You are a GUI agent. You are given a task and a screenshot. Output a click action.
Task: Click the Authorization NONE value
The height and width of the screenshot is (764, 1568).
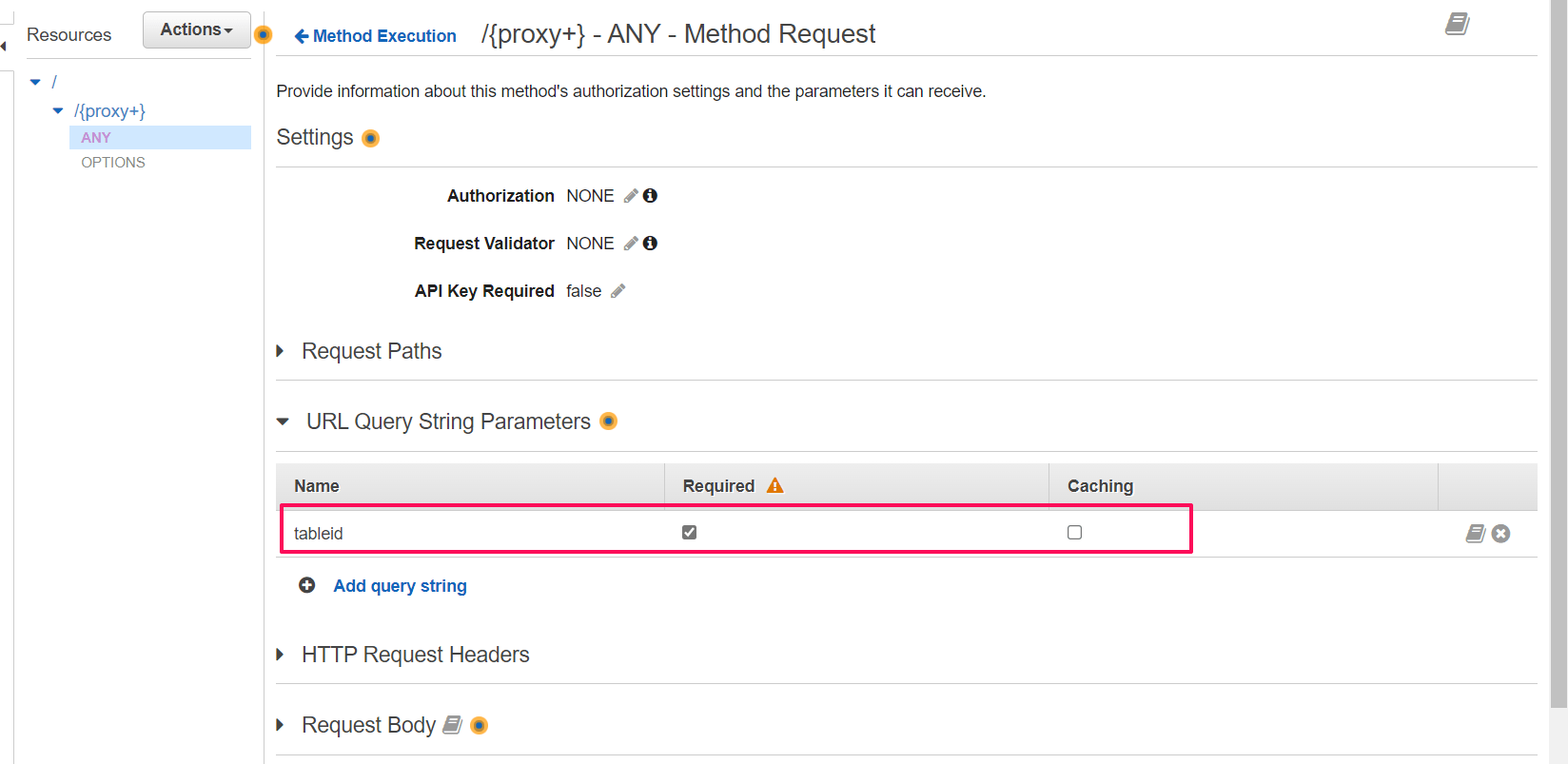click(x=590, y=196)
